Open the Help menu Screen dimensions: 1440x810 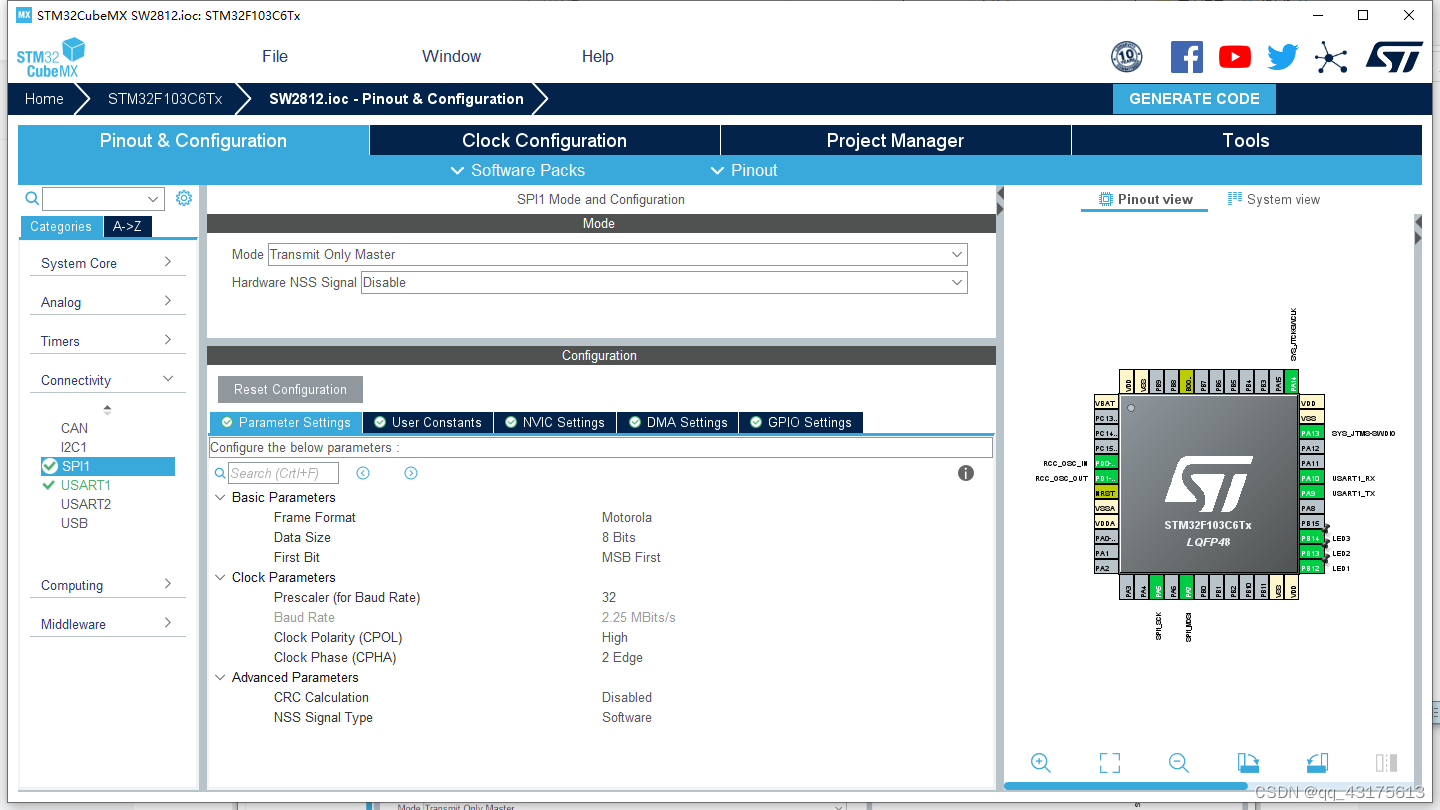(598, 56)
